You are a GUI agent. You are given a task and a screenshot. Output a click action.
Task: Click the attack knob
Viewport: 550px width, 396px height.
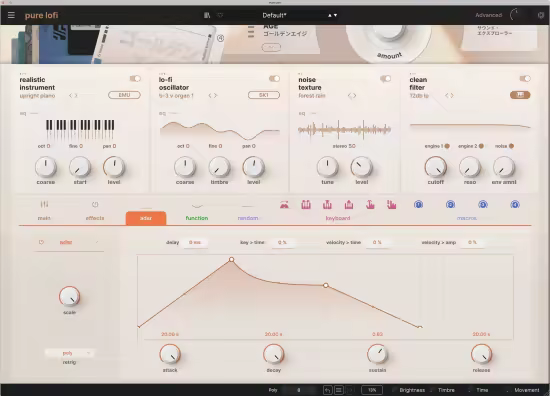[x=170, y=354]
